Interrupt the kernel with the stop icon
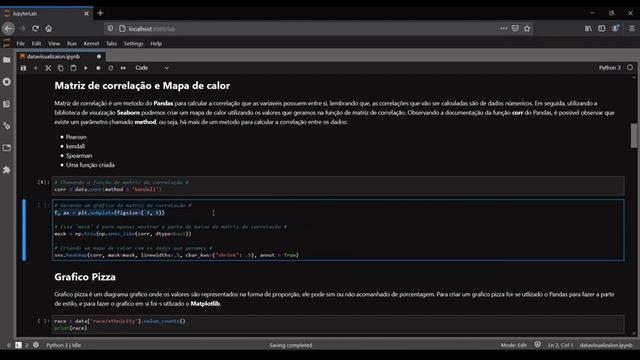Image resolution: width=640 pixels, height=360 pixels. tap(98, 68)
